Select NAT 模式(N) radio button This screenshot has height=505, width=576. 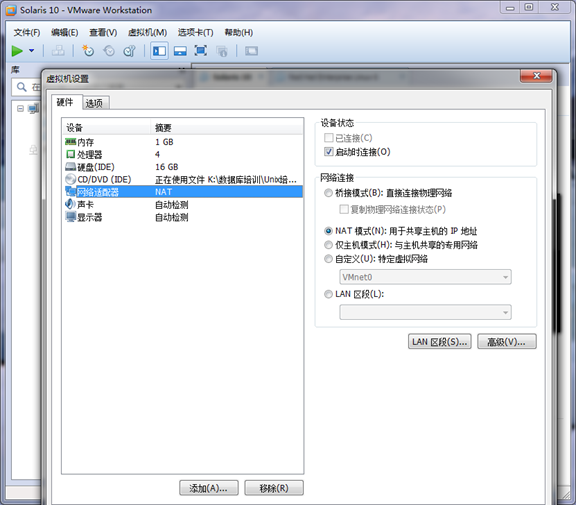tap(328, 231)
